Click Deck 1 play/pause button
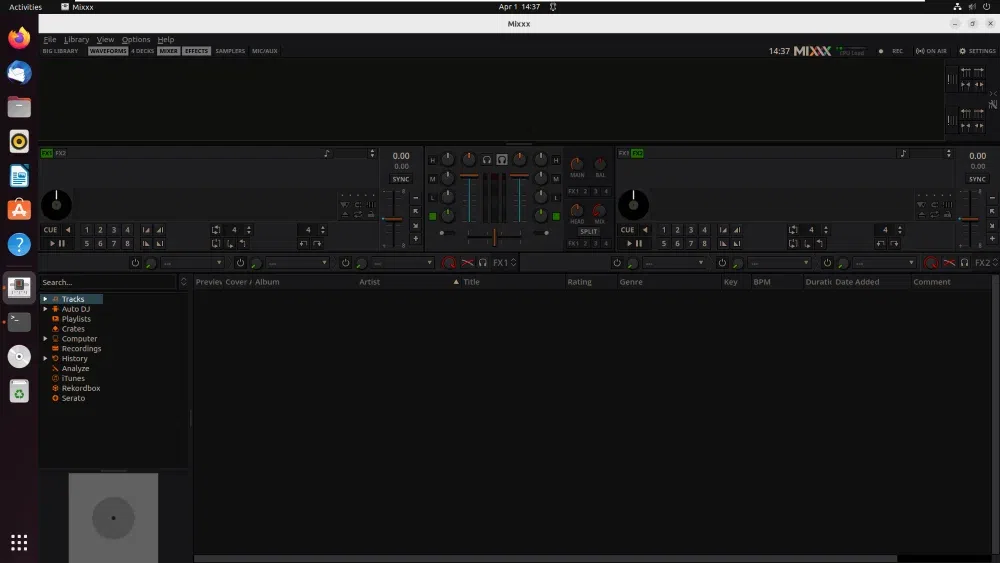This screenshot has height=563, width=1000. [x=57, y=244]
